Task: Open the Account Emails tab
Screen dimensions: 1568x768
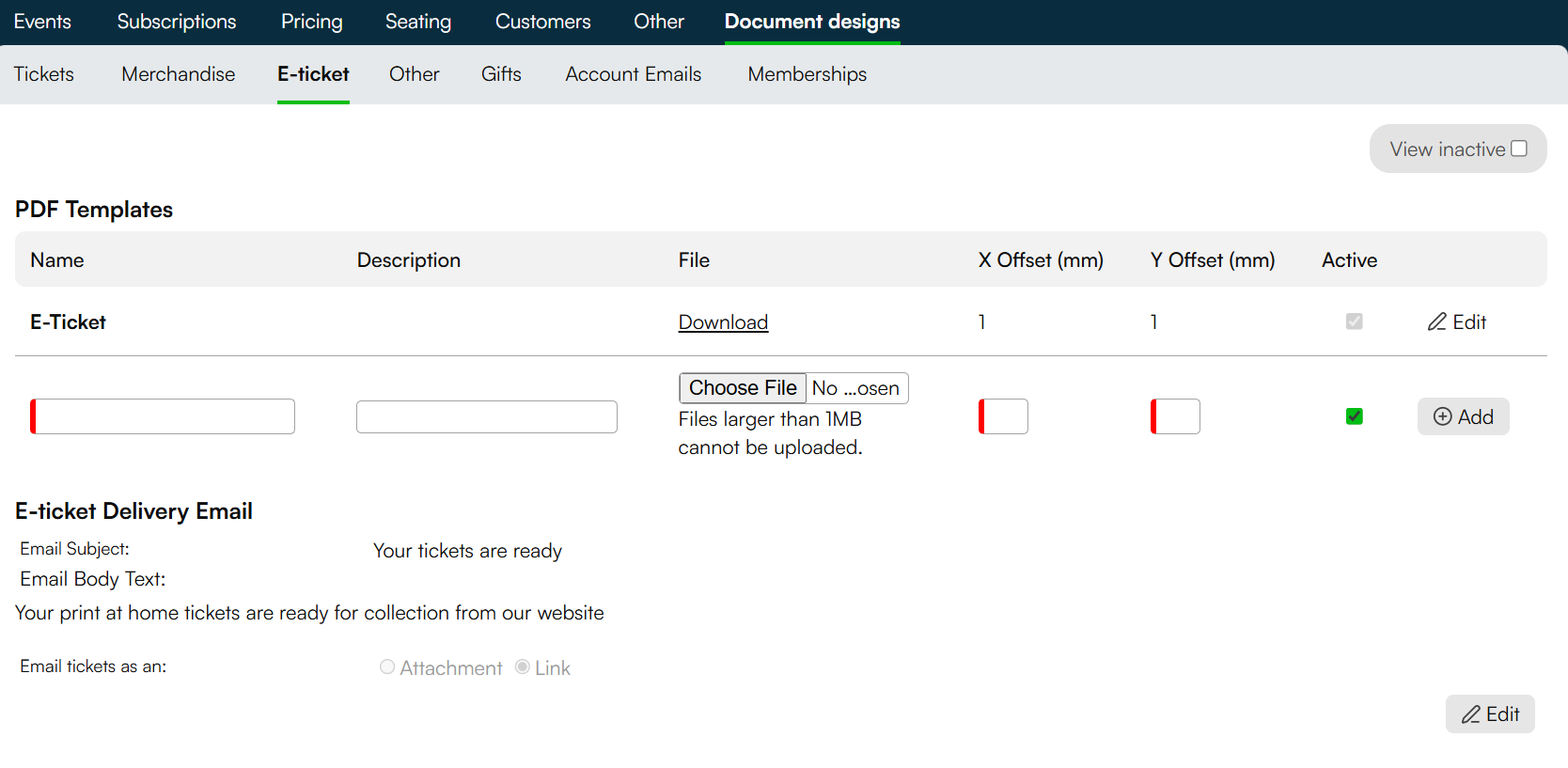Action: [x=634, y=74]
